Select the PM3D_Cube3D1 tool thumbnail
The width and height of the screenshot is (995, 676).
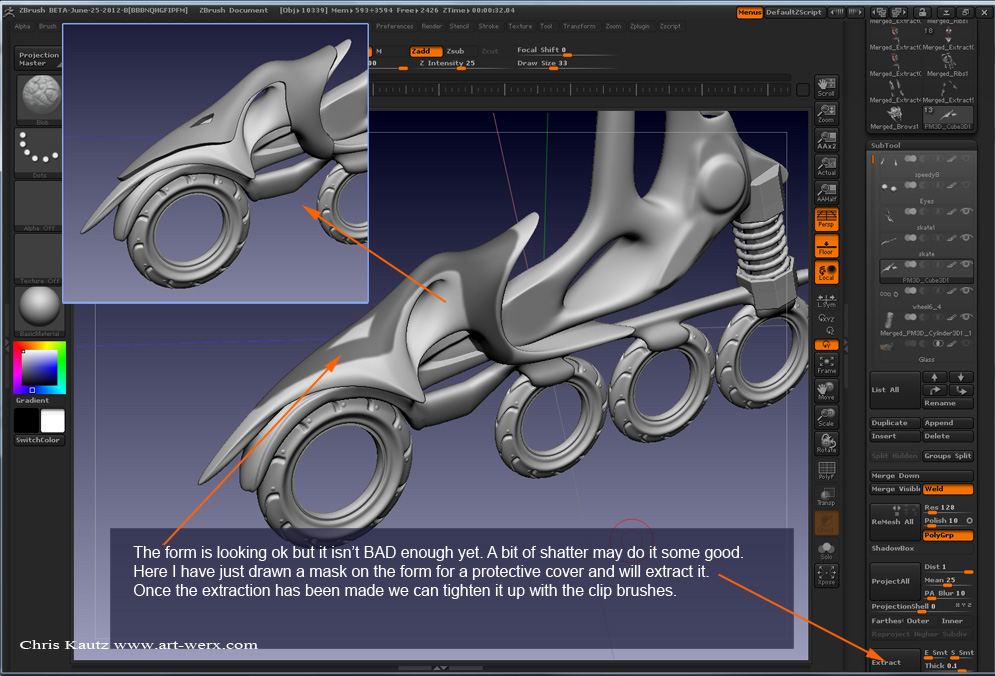[x=947, y=117]
